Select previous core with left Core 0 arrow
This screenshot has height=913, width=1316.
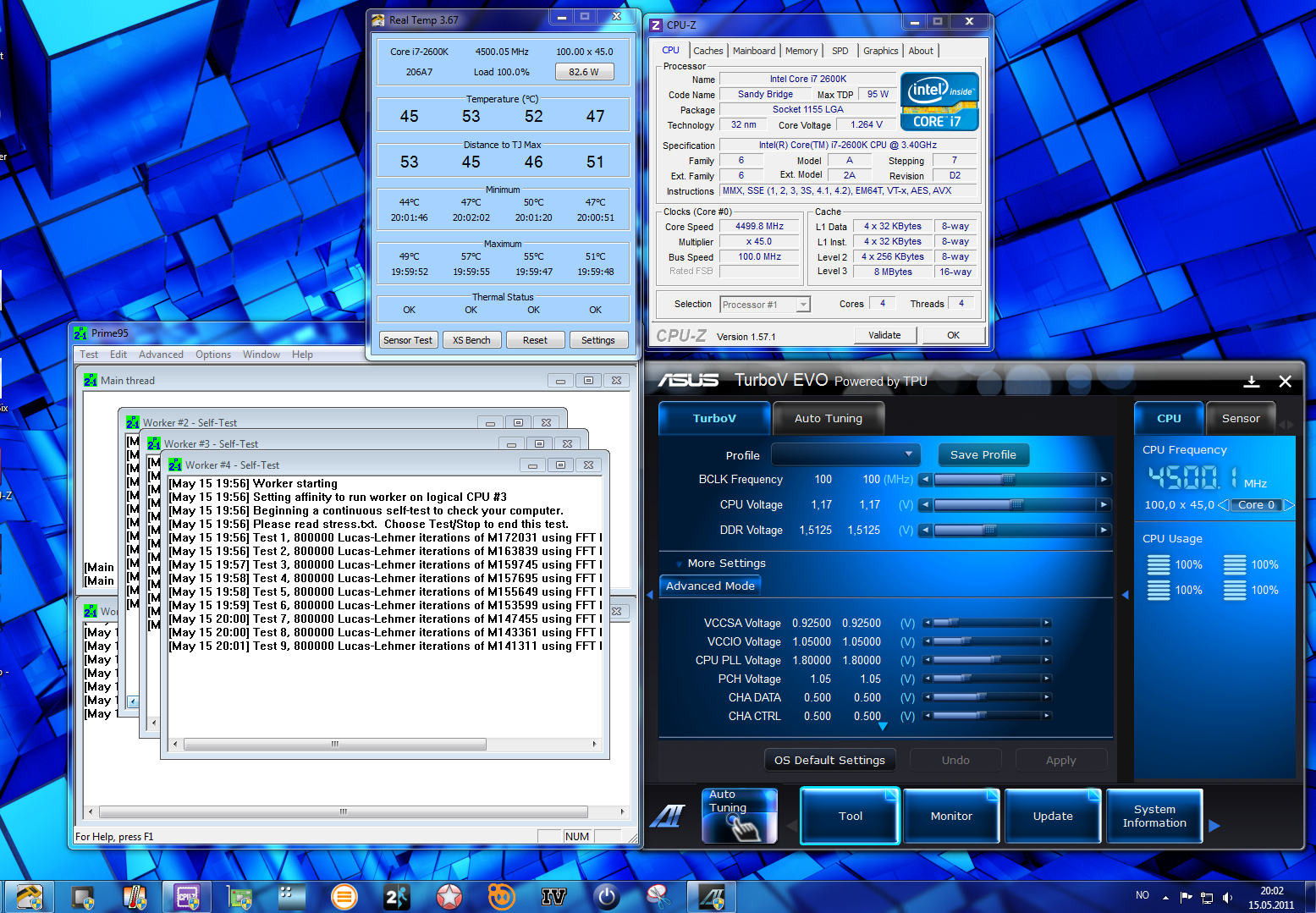[x=1223, y=505]
